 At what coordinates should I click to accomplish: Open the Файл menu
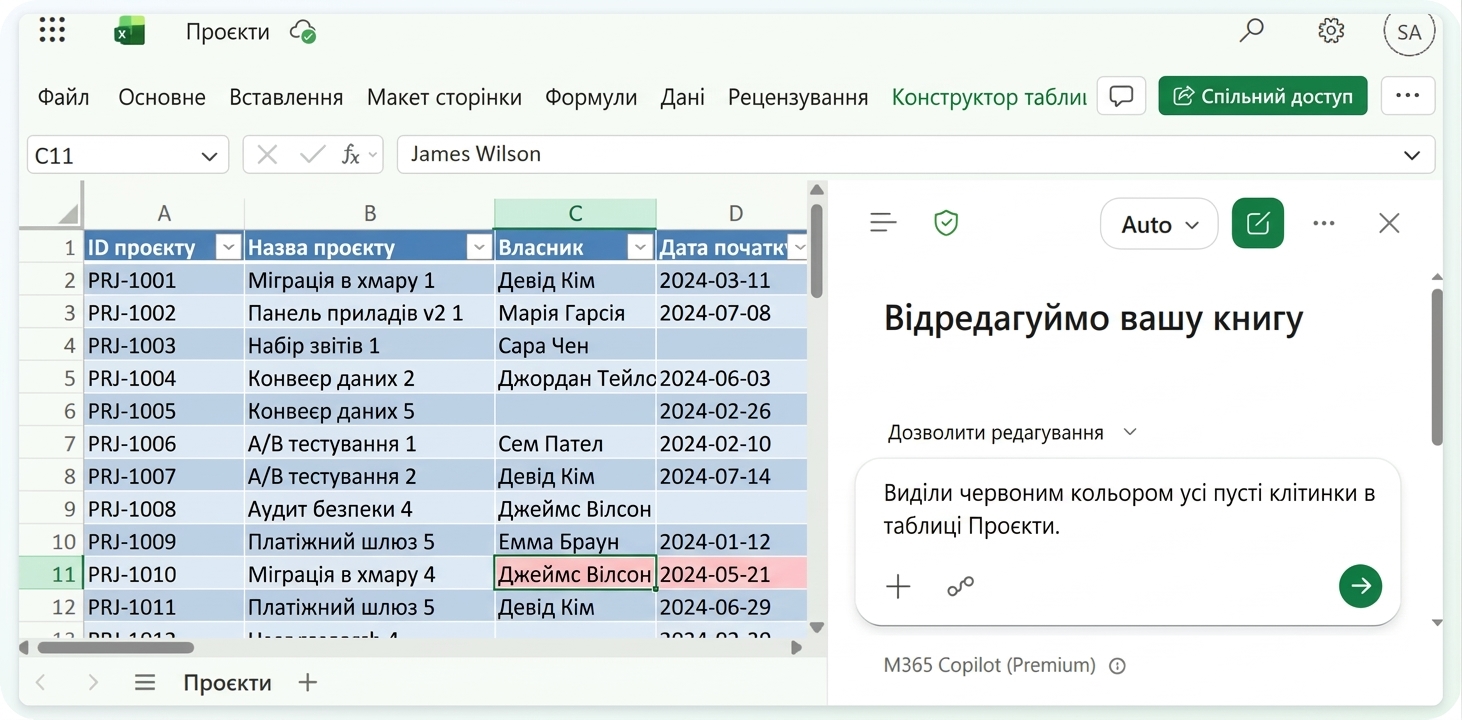(64, 97)
